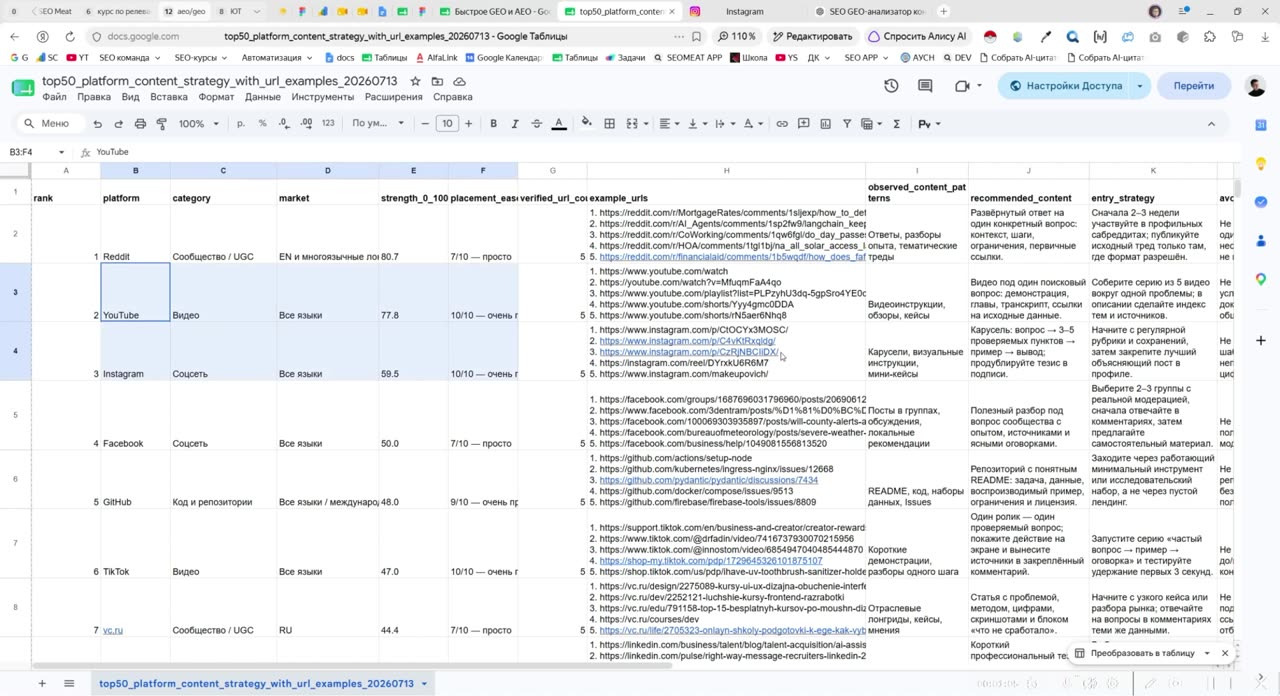The width and height of the screenshot is (1280, 696).
Task: Click the redo arrow icon
Action: pos(118,124)
